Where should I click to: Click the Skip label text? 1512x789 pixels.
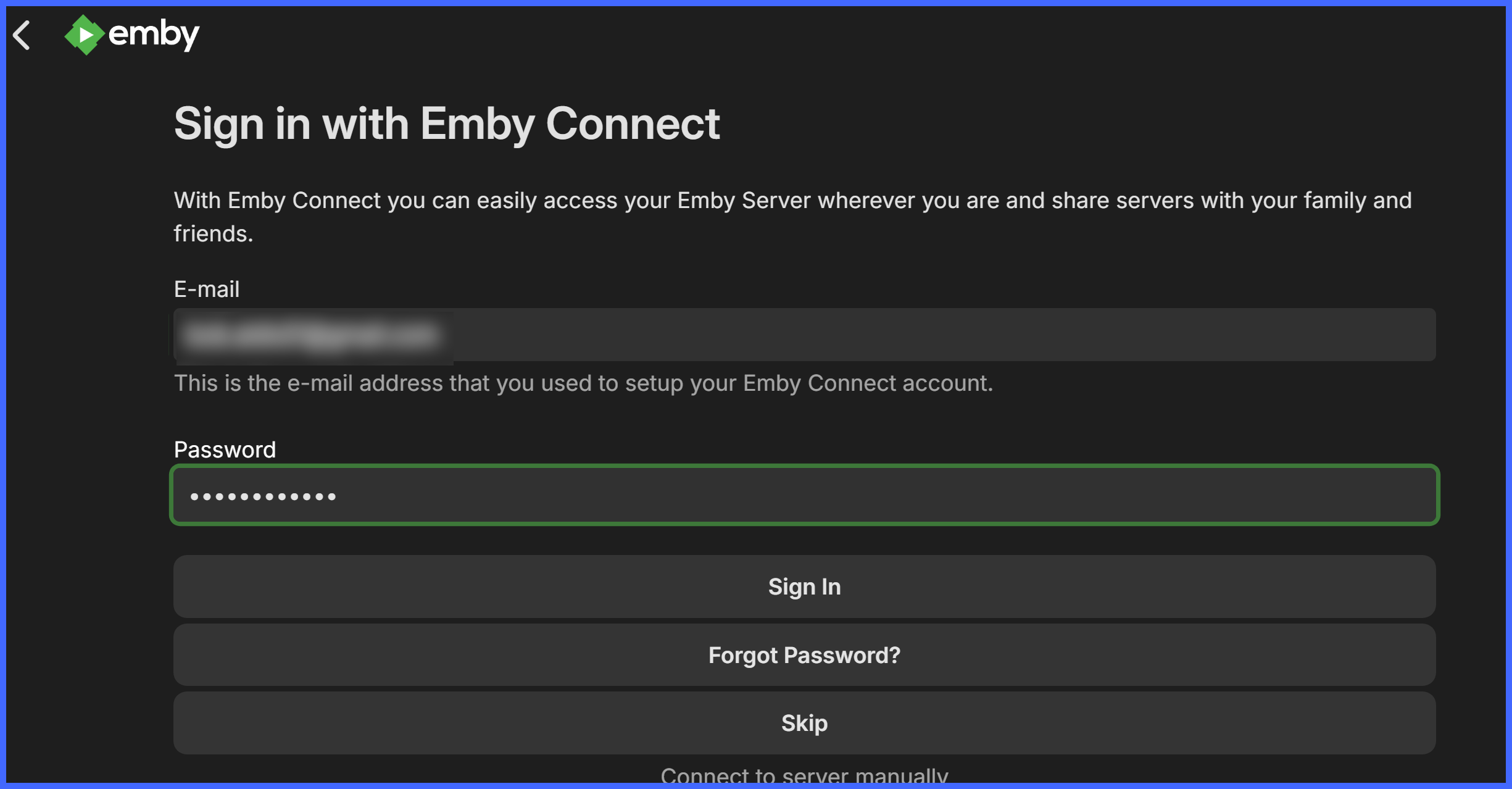click(804, 723)
